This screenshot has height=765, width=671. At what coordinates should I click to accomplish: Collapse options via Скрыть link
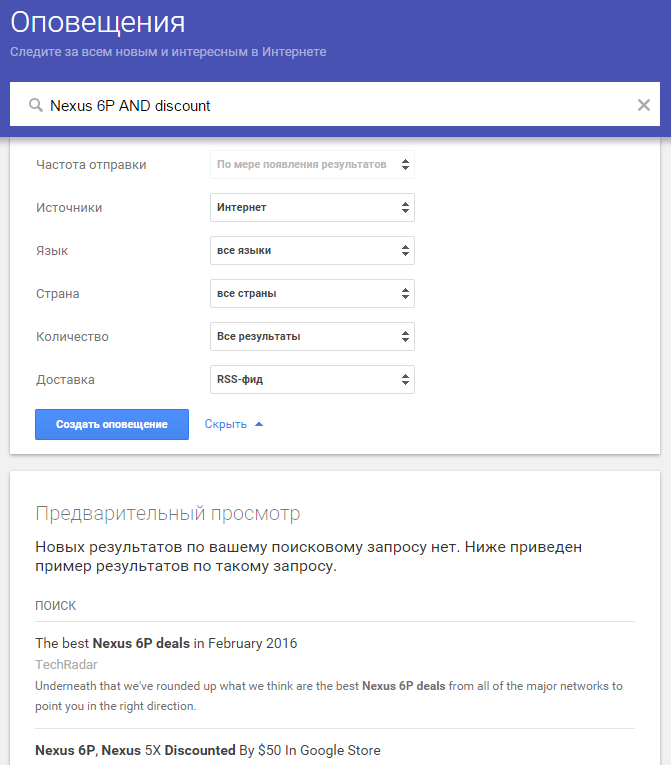(x=234, y=424)
